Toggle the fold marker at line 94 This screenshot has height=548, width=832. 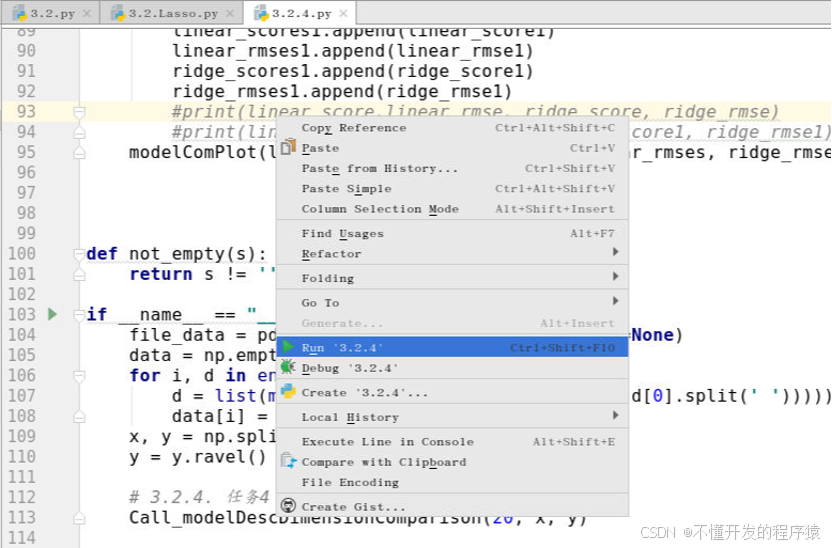tap(79, 132)
